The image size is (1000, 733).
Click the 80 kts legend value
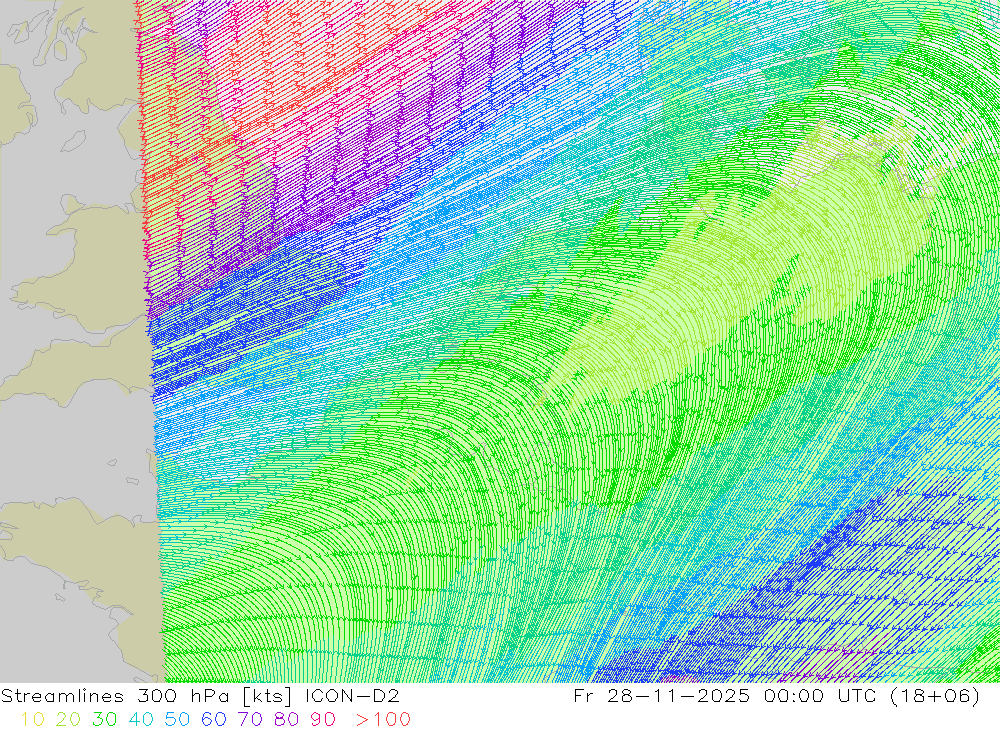[x=286, y=720]
